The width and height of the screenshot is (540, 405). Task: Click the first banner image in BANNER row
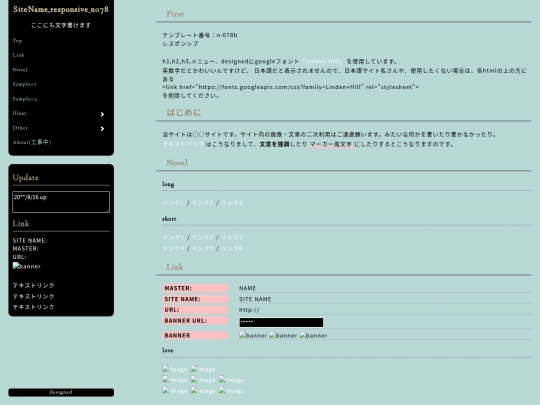[253, 335]
